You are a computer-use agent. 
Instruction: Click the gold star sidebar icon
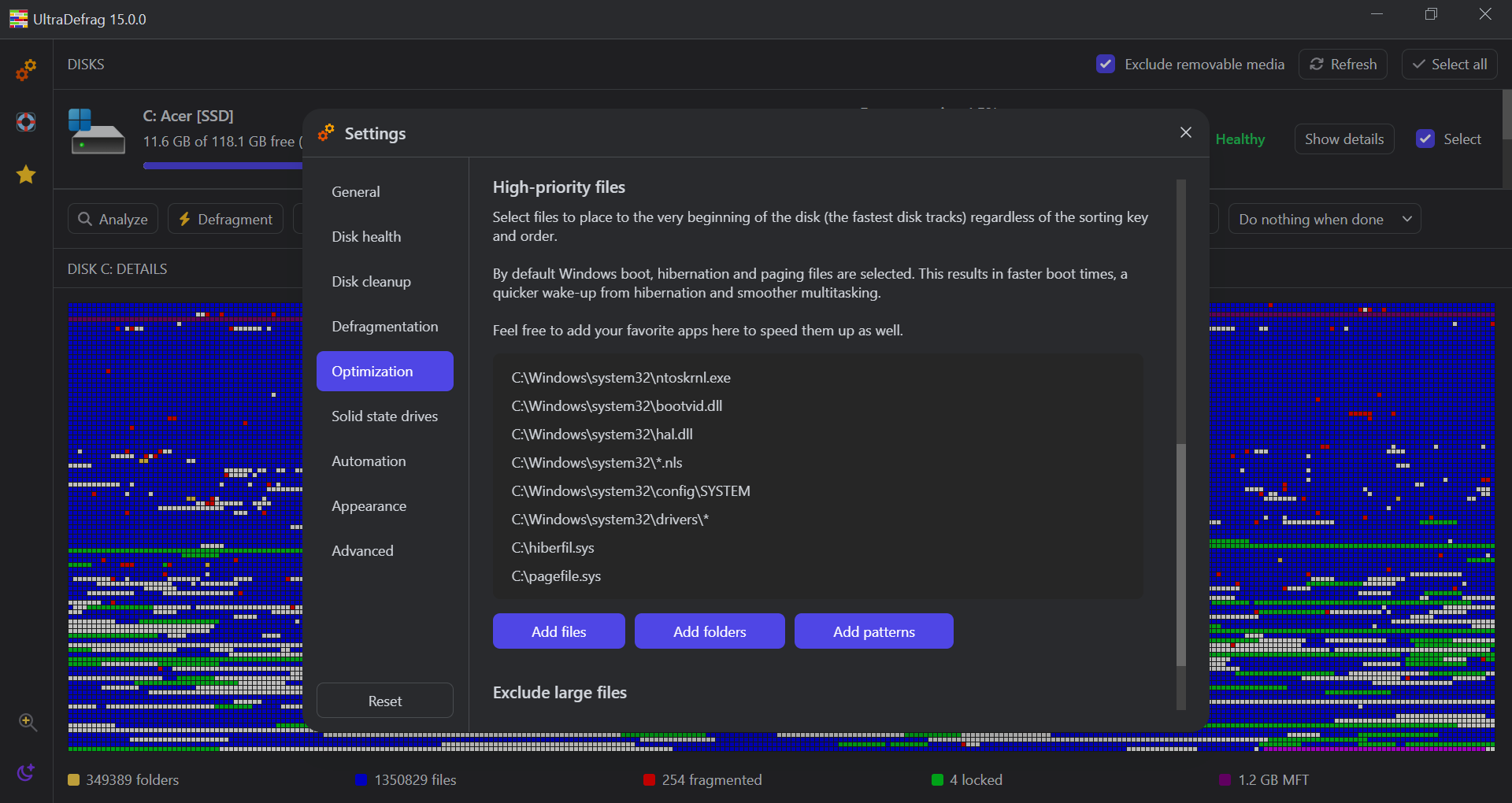(26, 174)
